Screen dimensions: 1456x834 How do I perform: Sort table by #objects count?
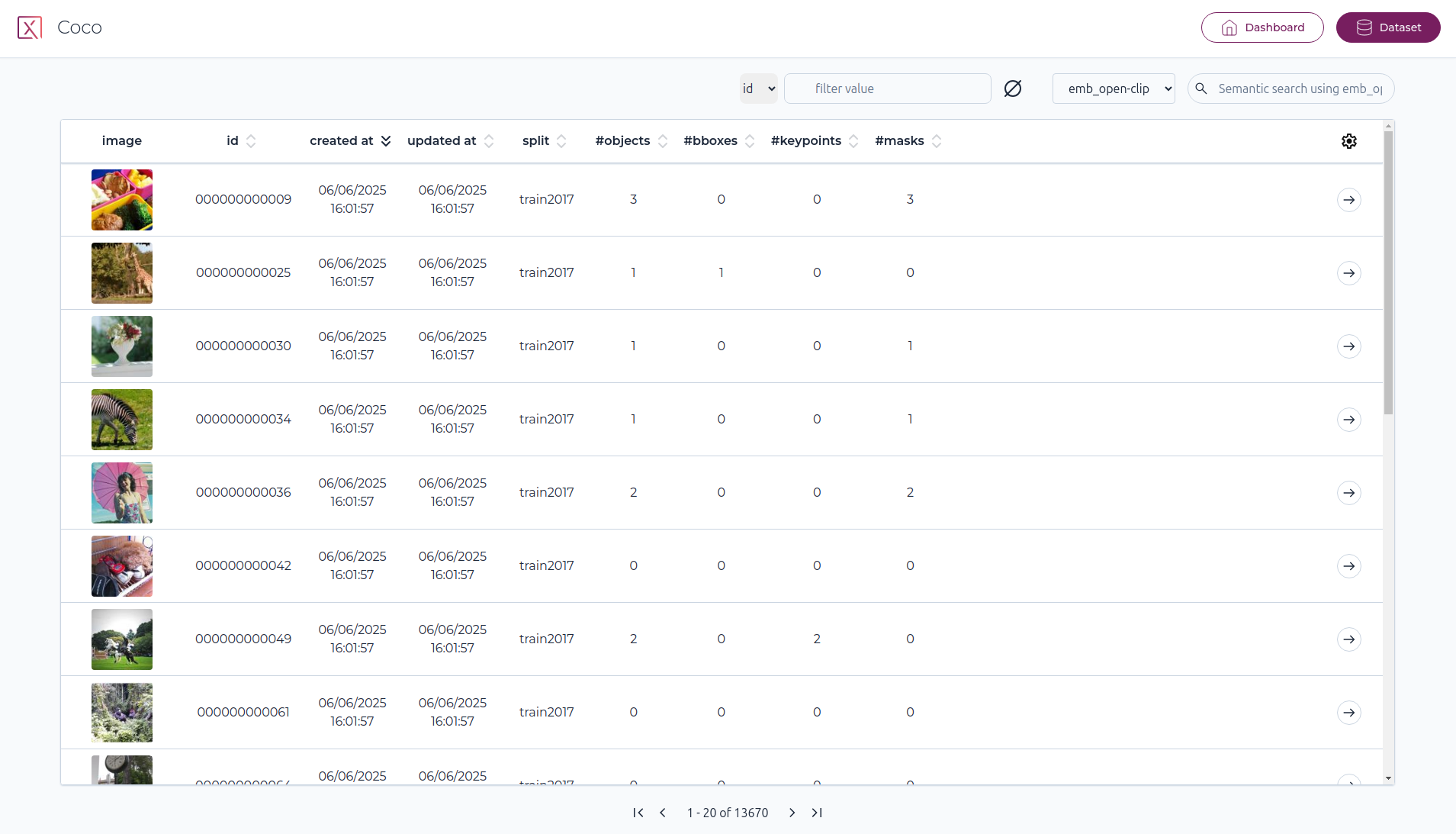pos(663,141)
